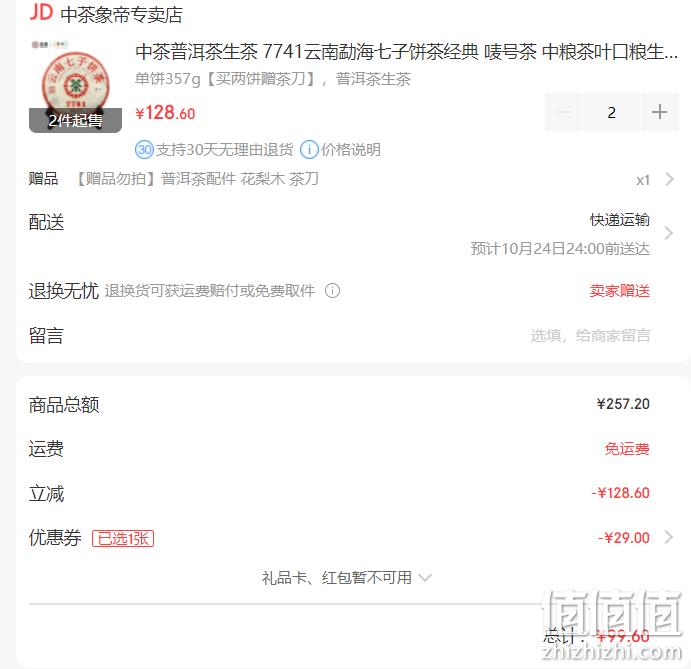Click the quantity field showing 2
Screen dimensions: 691x669
[612, 112]
